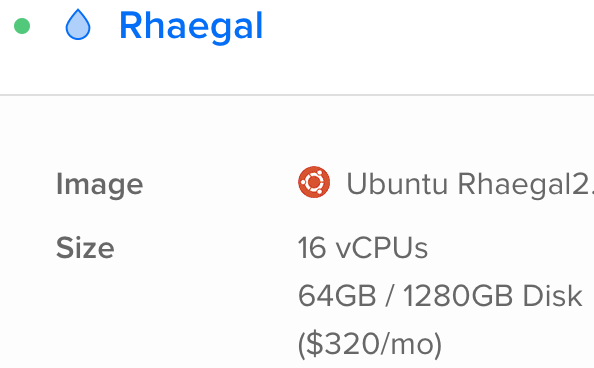The width and height of the screenshot is (594, 368).
Task: Click the 1280GB Disk value
Action: 492,296
